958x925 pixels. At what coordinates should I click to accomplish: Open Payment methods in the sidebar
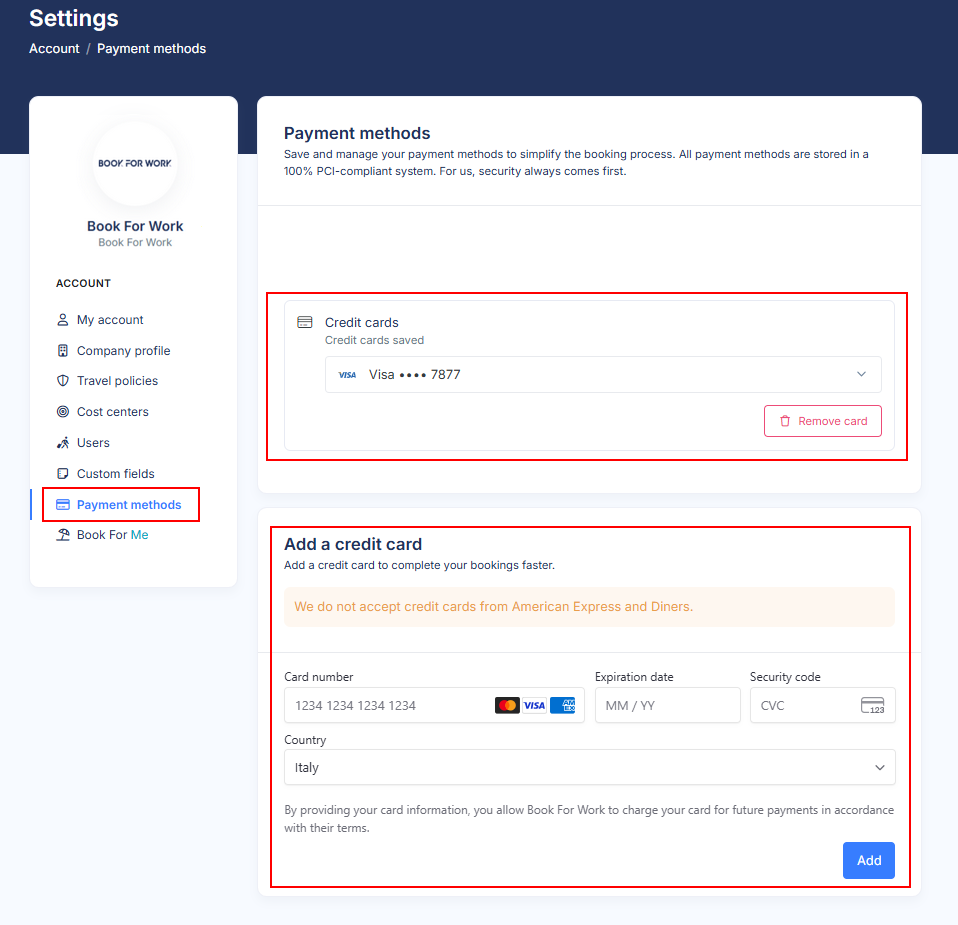(129, 505)
